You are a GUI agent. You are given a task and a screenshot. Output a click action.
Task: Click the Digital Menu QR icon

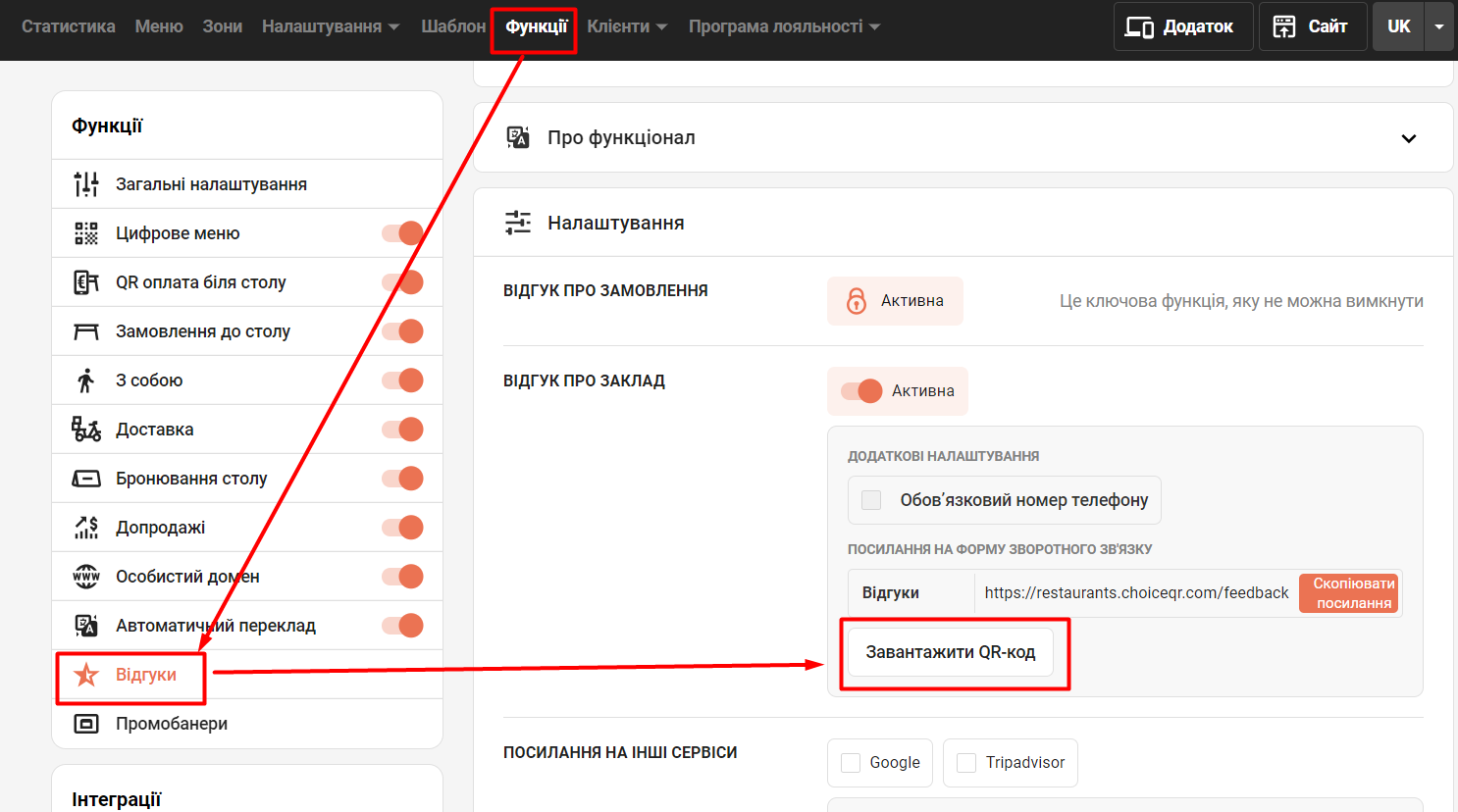pyautogui.click(x=86, y=233)
